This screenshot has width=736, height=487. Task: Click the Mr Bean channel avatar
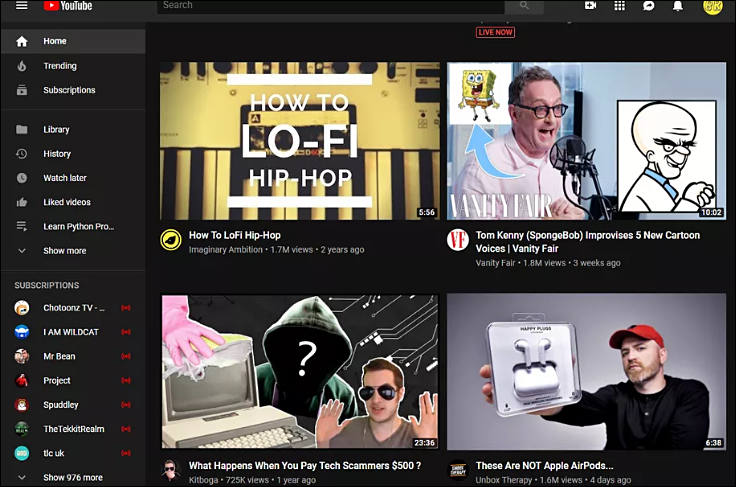pos(22,357)
